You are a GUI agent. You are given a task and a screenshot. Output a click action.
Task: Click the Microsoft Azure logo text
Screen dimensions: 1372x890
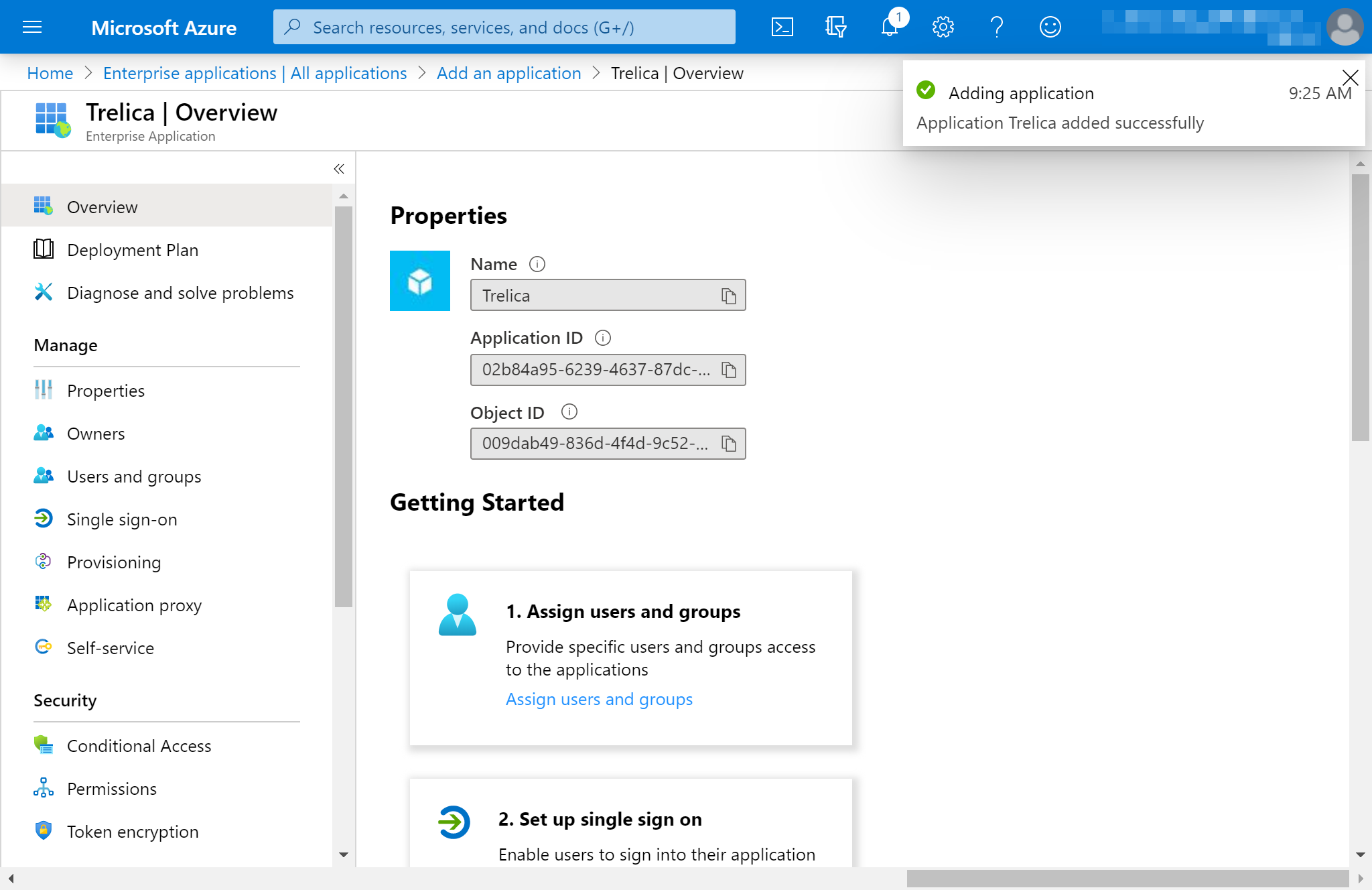pos(163,27)
